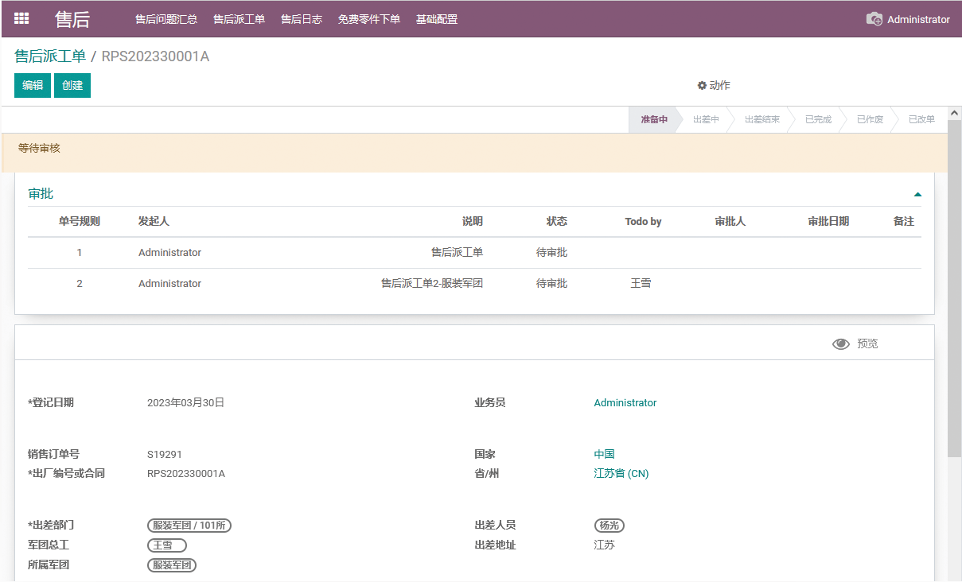Open the apps grid menu icon
962x582 pixels.
point(21,18)
